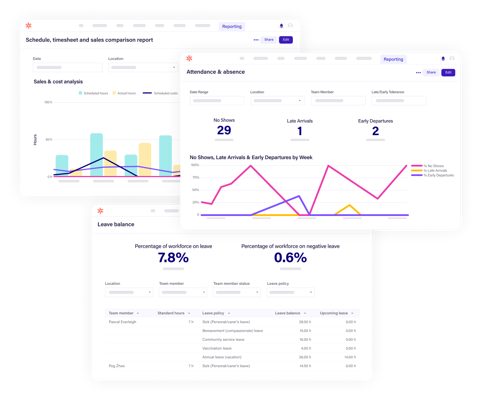Click the Share button in the Schedule report window
Image resolution: width=480 pixels, height=400 pixels.
pos(269,40)
